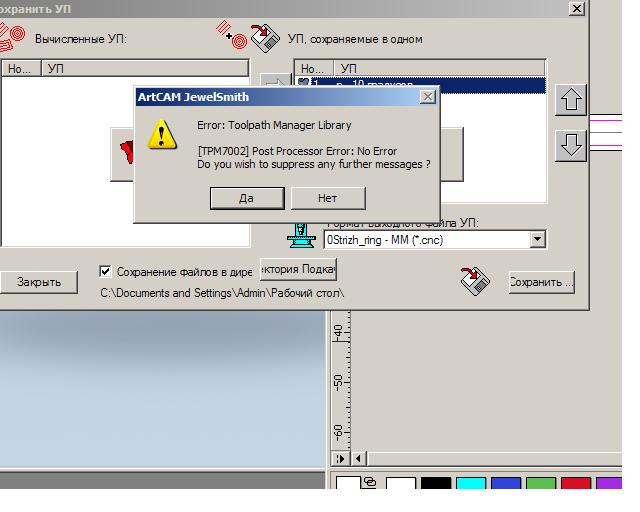Image resolution: width=640 pixels, height=512 pixels.
Task: Click the Но... column header in right list
Action: pos(314,68)
